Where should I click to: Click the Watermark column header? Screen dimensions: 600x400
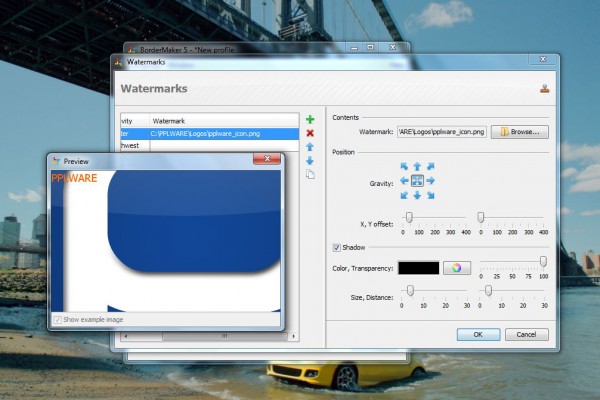[224, 121]
